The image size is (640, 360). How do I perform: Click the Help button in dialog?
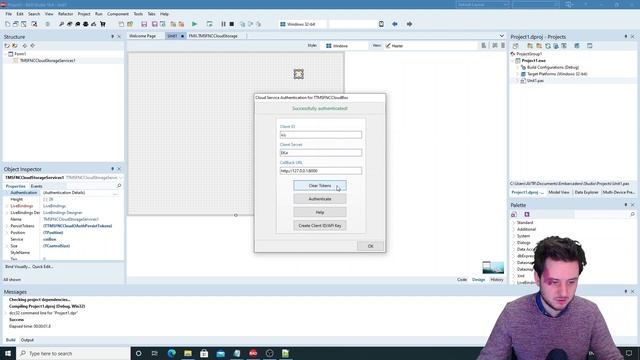320,212
